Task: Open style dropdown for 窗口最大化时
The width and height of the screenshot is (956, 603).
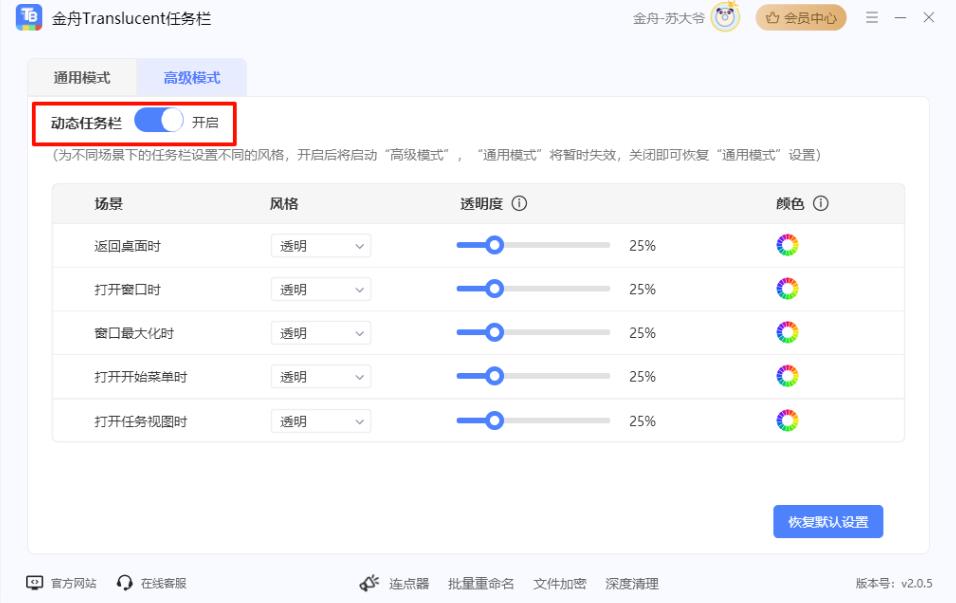Action: pyautogui.click(x=321, y=333)
